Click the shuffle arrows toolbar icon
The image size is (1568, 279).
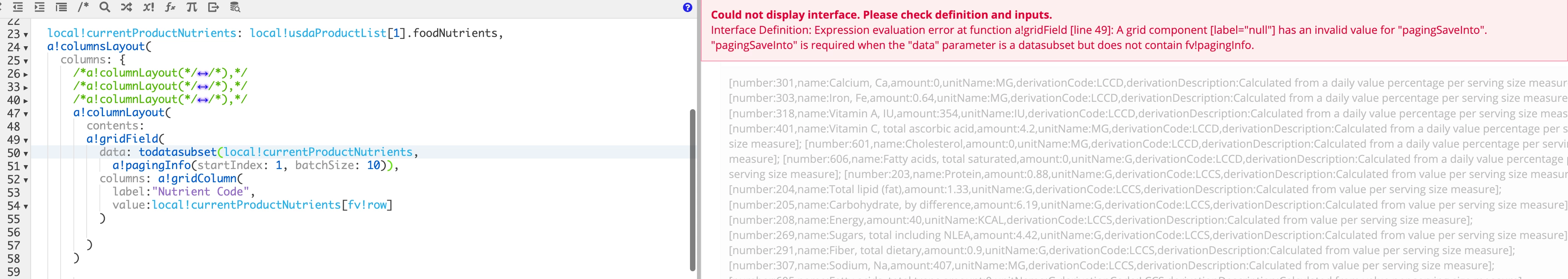[127, 7]
